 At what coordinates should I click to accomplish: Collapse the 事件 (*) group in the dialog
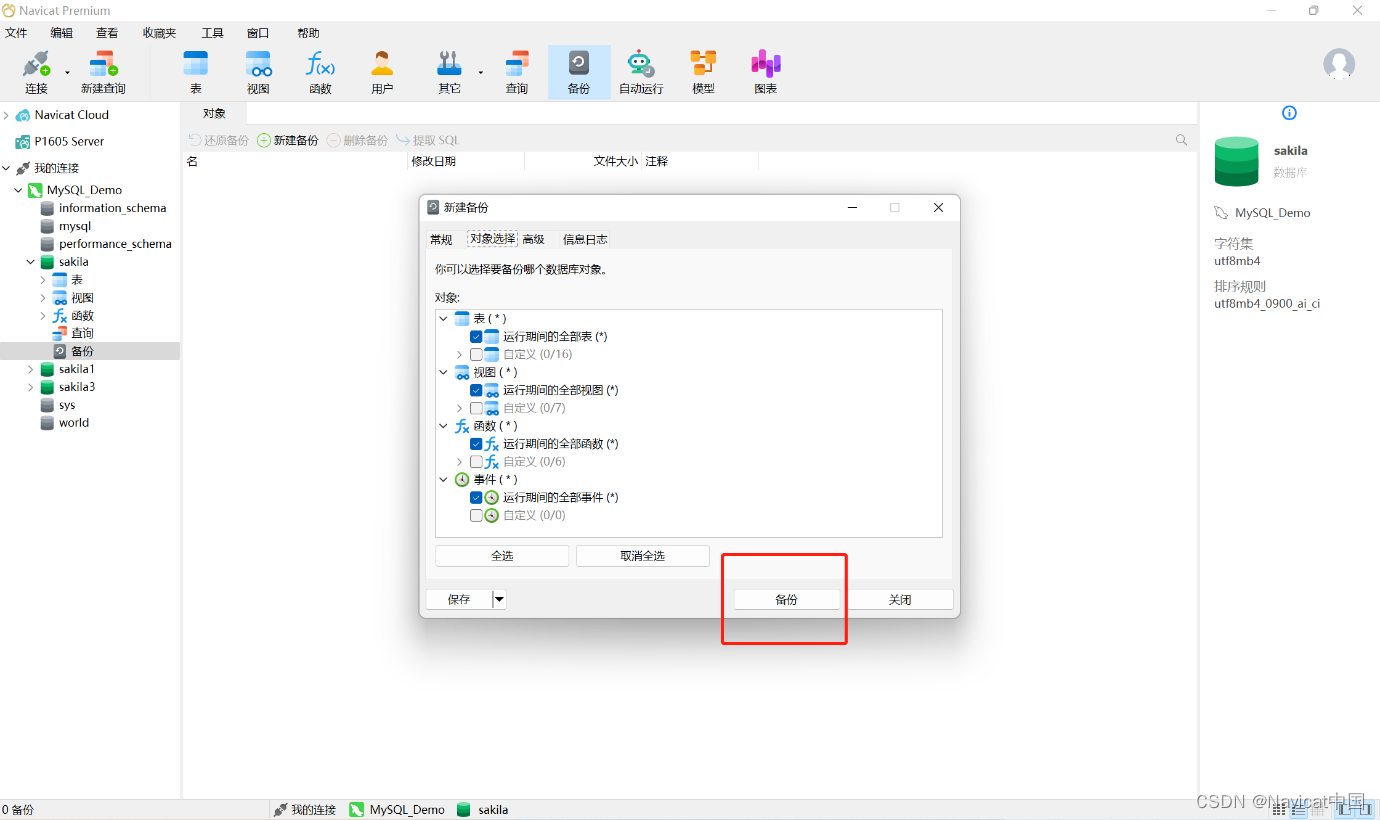pyautogui.click(x=444, y=480)
